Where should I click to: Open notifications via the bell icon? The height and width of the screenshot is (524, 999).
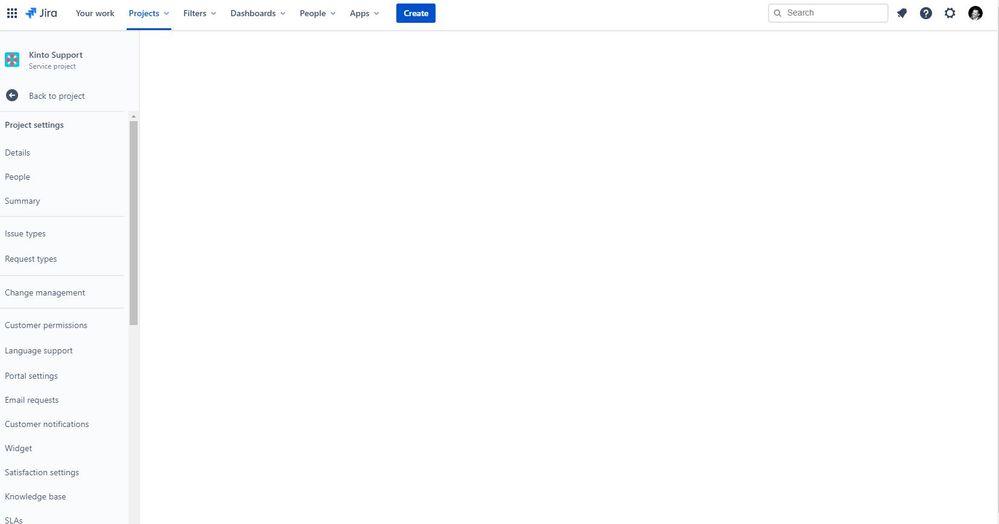[902, 13]
